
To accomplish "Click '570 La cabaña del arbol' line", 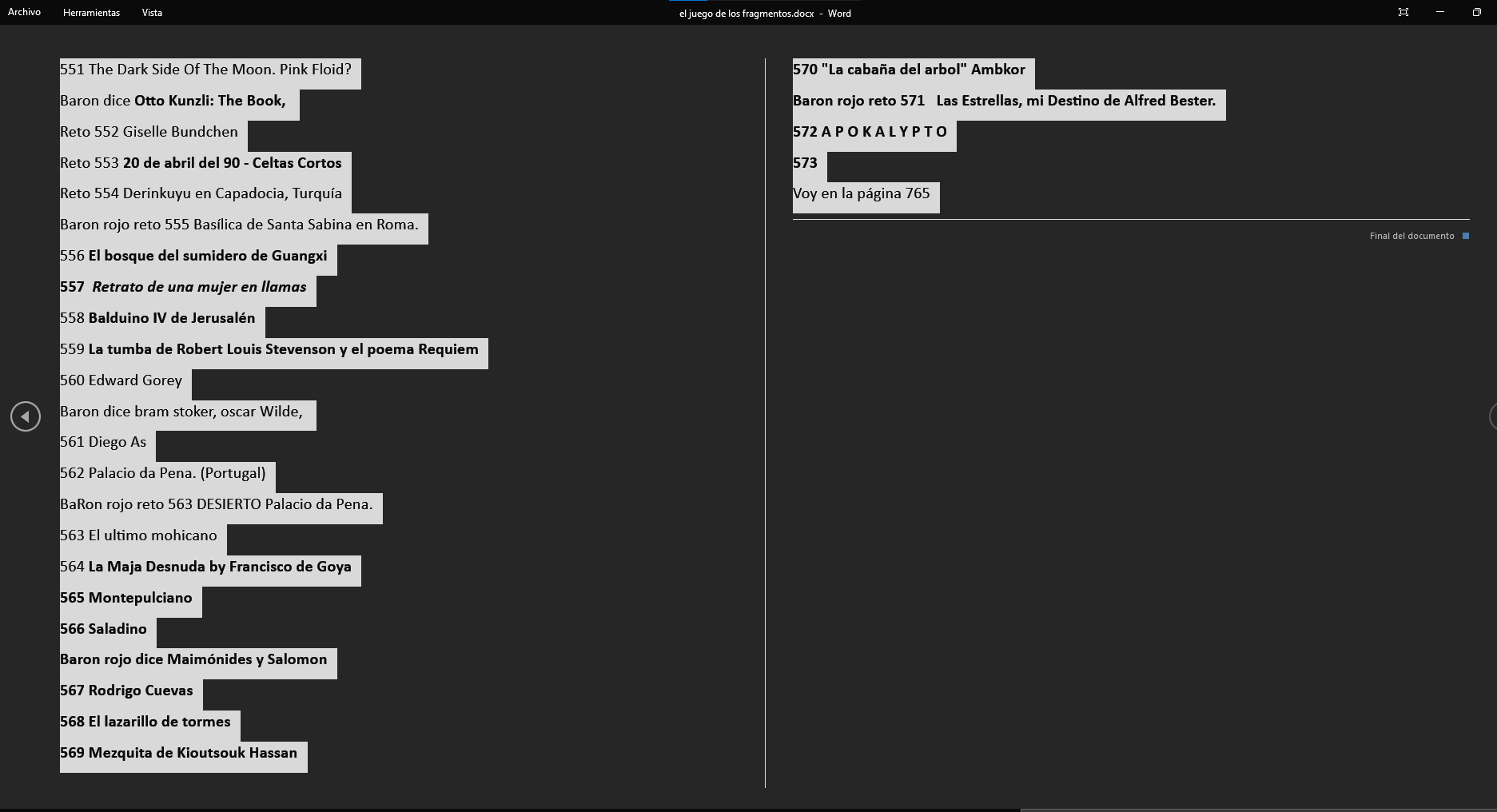I will [x=909, y=70].
